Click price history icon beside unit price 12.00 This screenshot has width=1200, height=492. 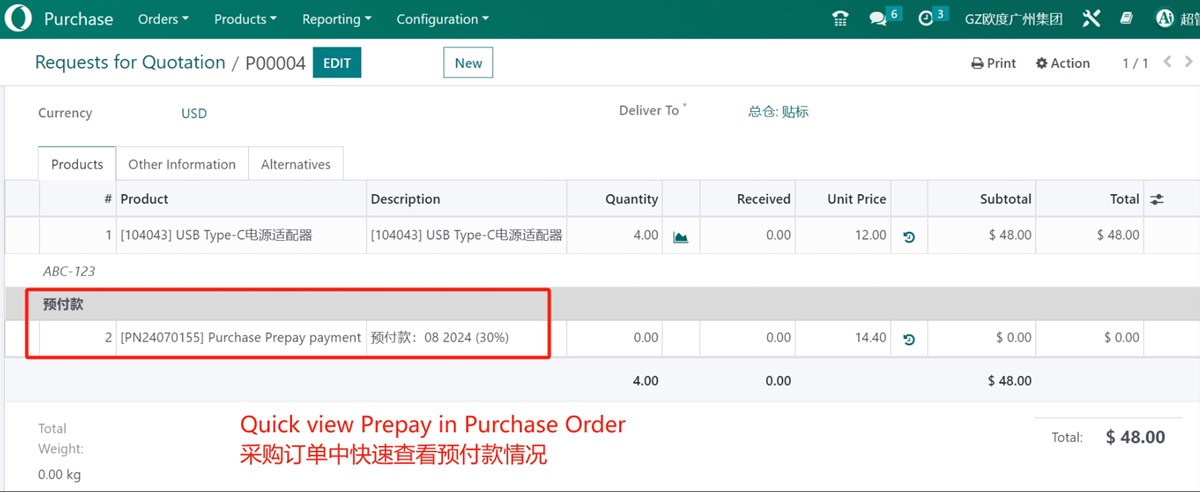909,237
